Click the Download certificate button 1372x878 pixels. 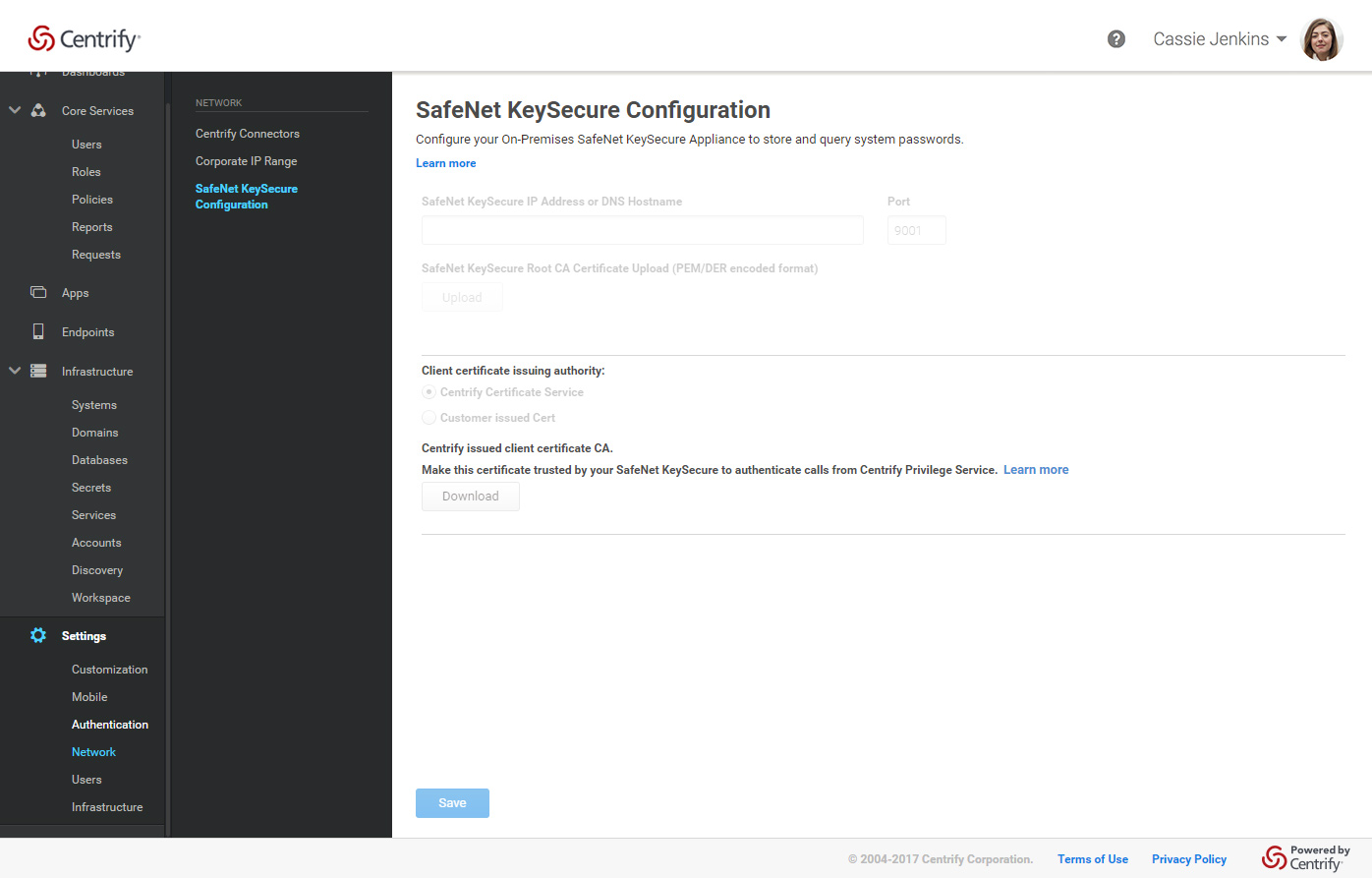[471, 497]
